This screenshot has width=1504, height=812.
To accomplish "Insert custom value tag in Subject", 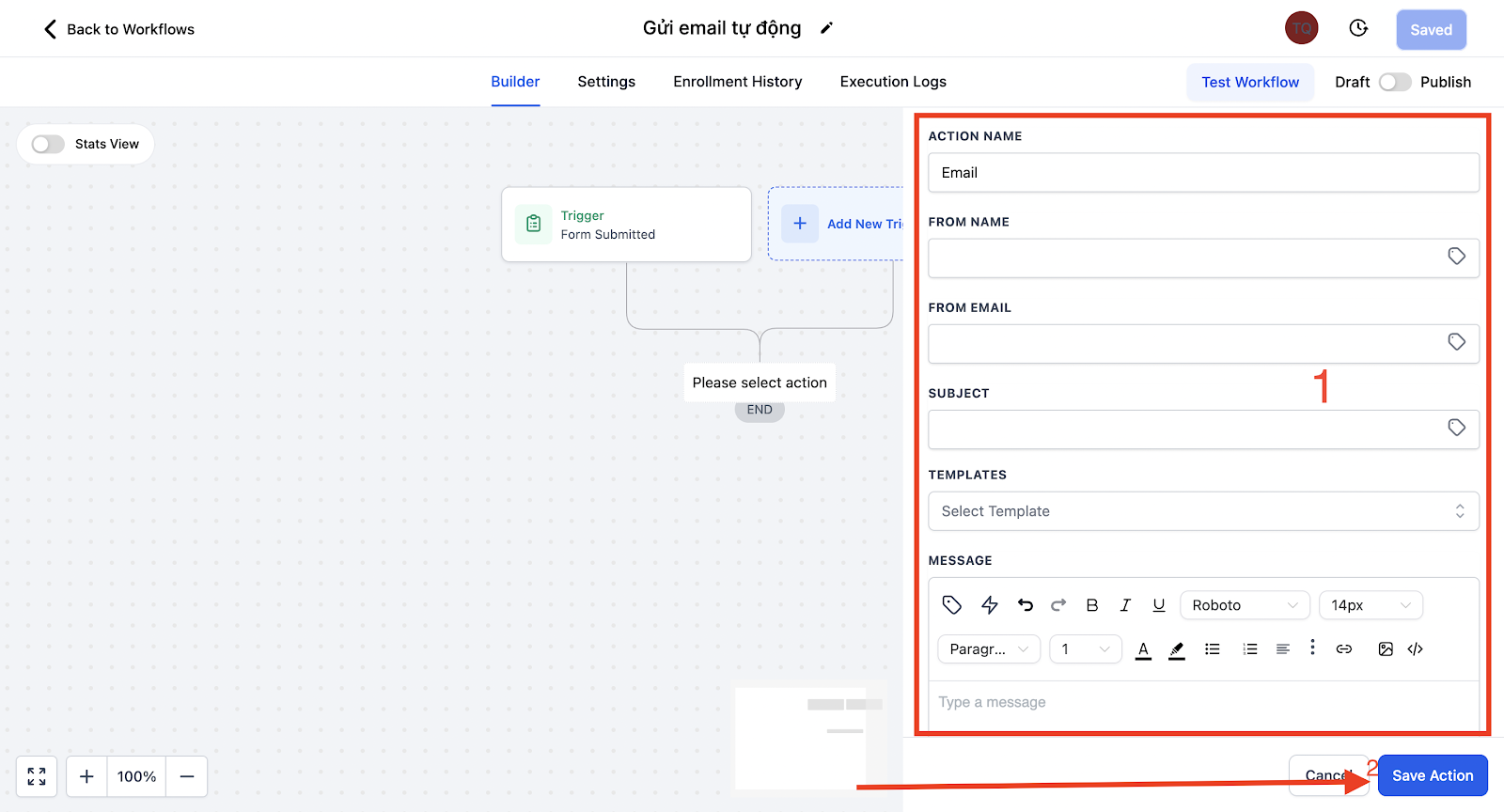I will 1456,428.
